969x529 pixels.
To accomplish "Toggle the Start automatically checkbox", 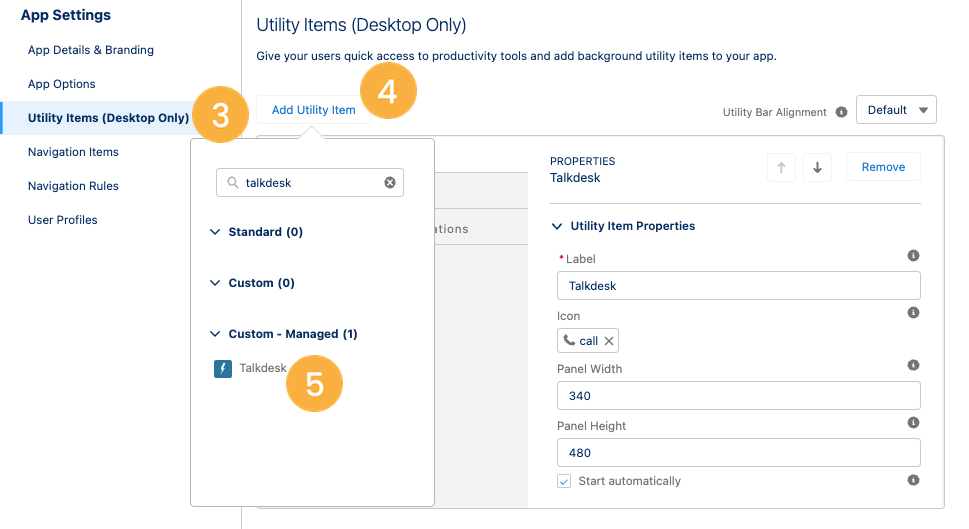I will (x=564, y=481).
